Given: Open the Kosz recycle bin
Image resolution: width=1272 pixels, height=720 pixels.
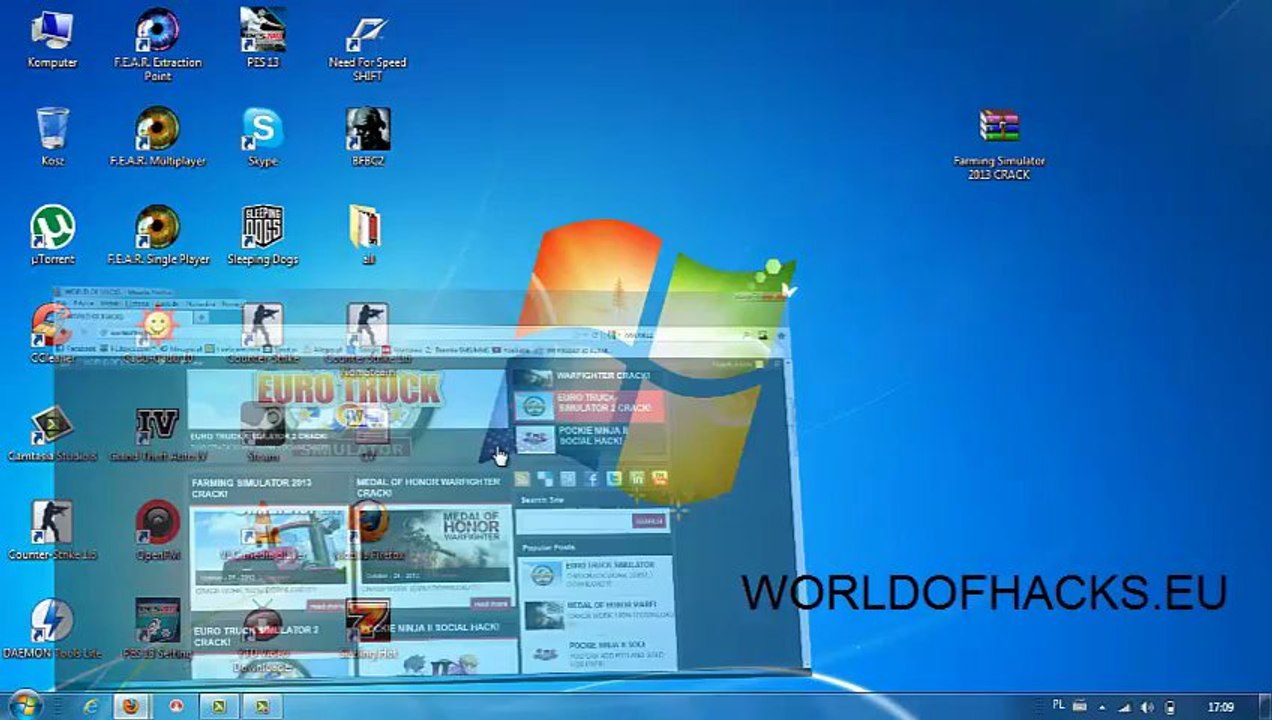Looking at the screenshot, I should pos(52,137).
